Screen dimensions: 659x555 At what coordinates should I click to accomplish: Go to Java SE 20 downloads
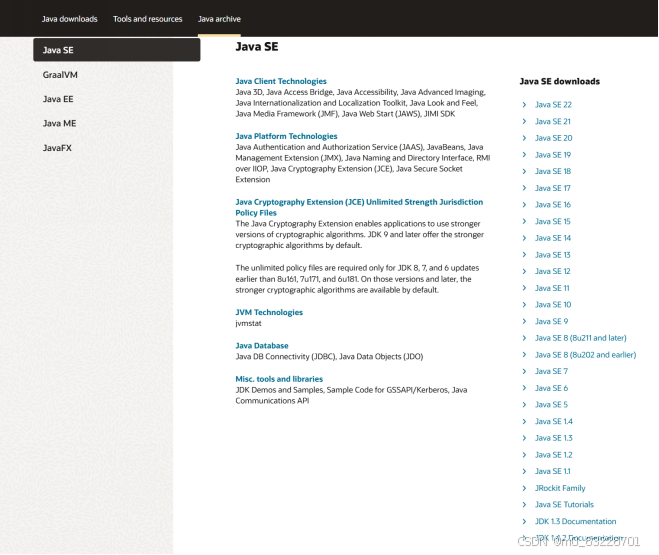pyautogui.click(x=554, y=138)
